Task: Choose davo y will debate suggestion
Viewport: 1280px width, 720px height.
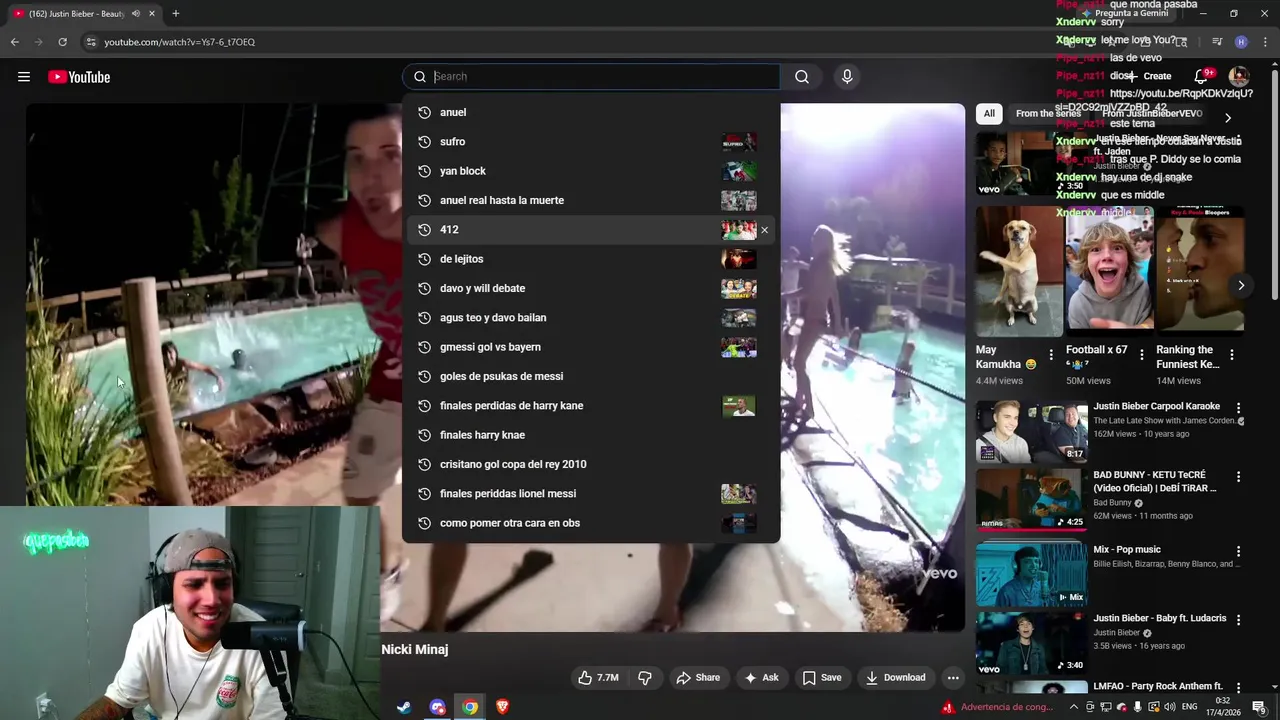Action: (591, 288)
